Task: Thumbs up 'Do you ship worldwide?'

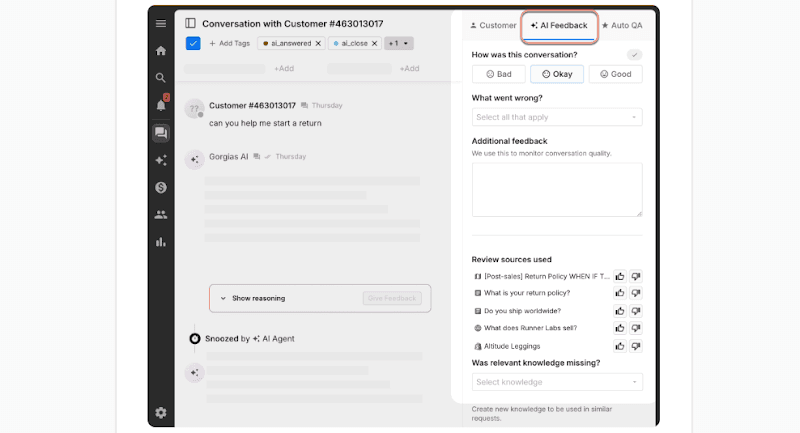Action: (620, 311)
